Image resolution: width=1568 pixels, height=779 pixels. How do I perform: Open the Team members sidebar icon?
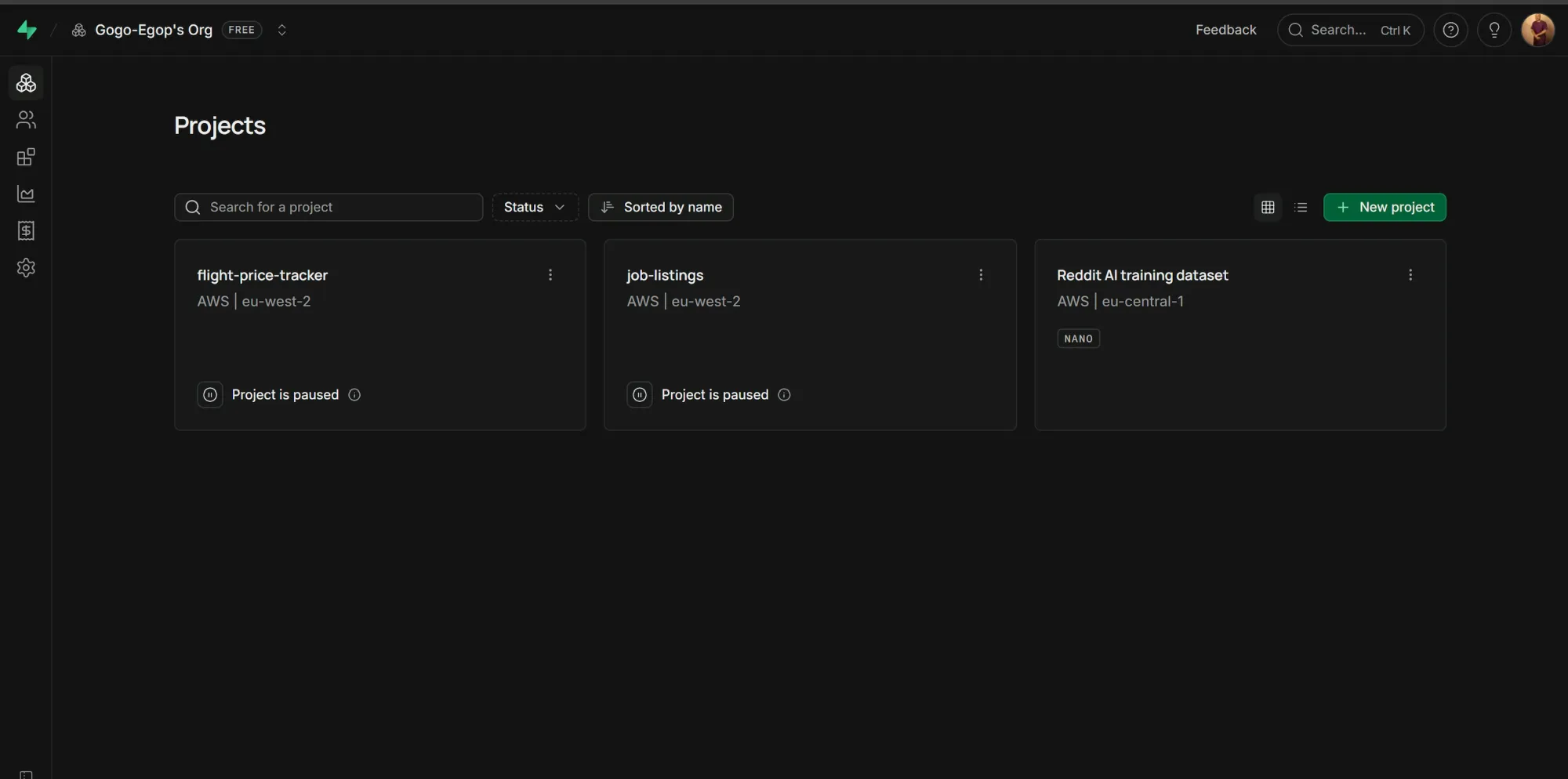pyautogui.click(x=26, y=120)
